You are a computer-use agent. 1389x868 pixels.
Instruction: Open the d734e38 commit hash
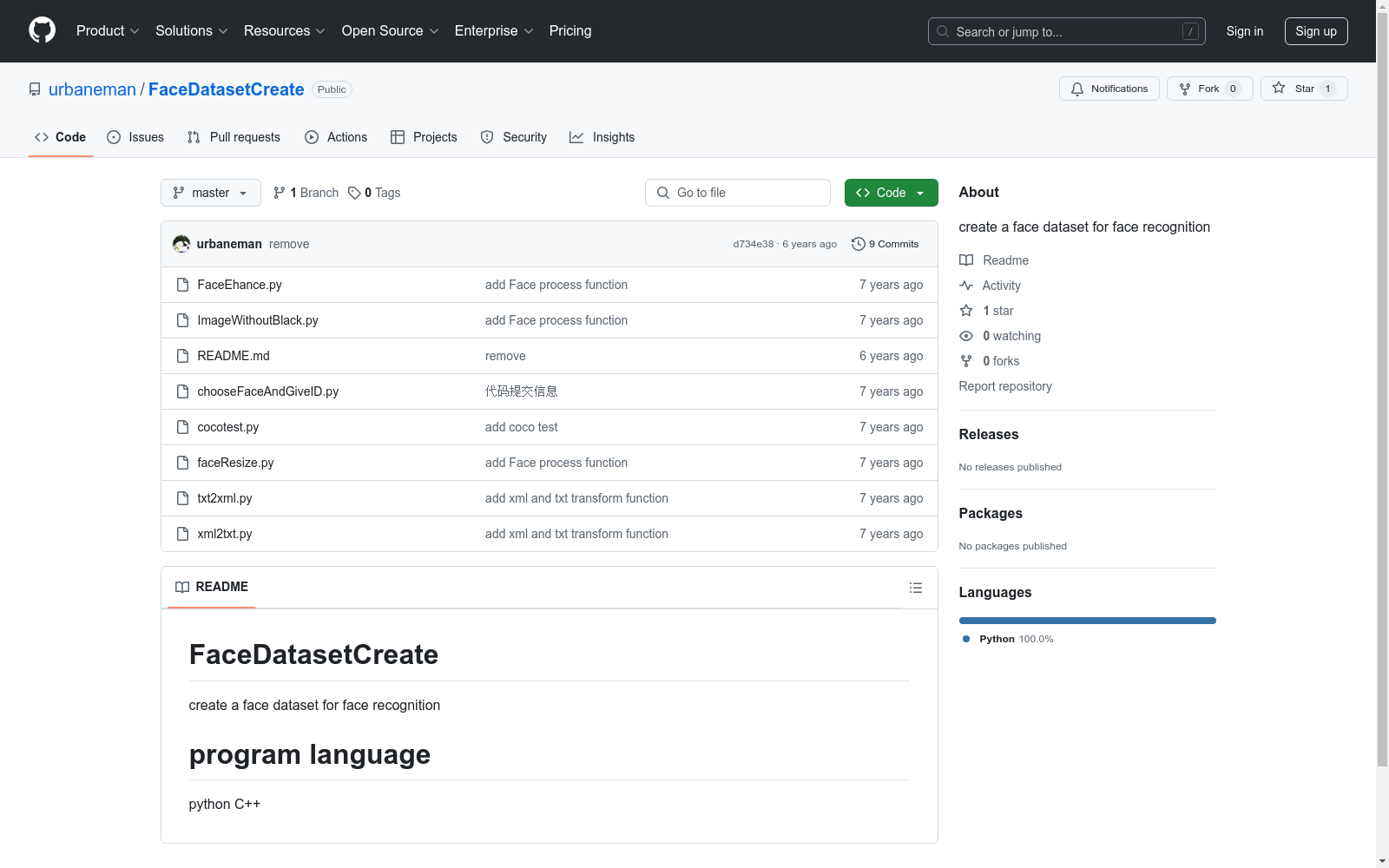click(x=753, y=244)
